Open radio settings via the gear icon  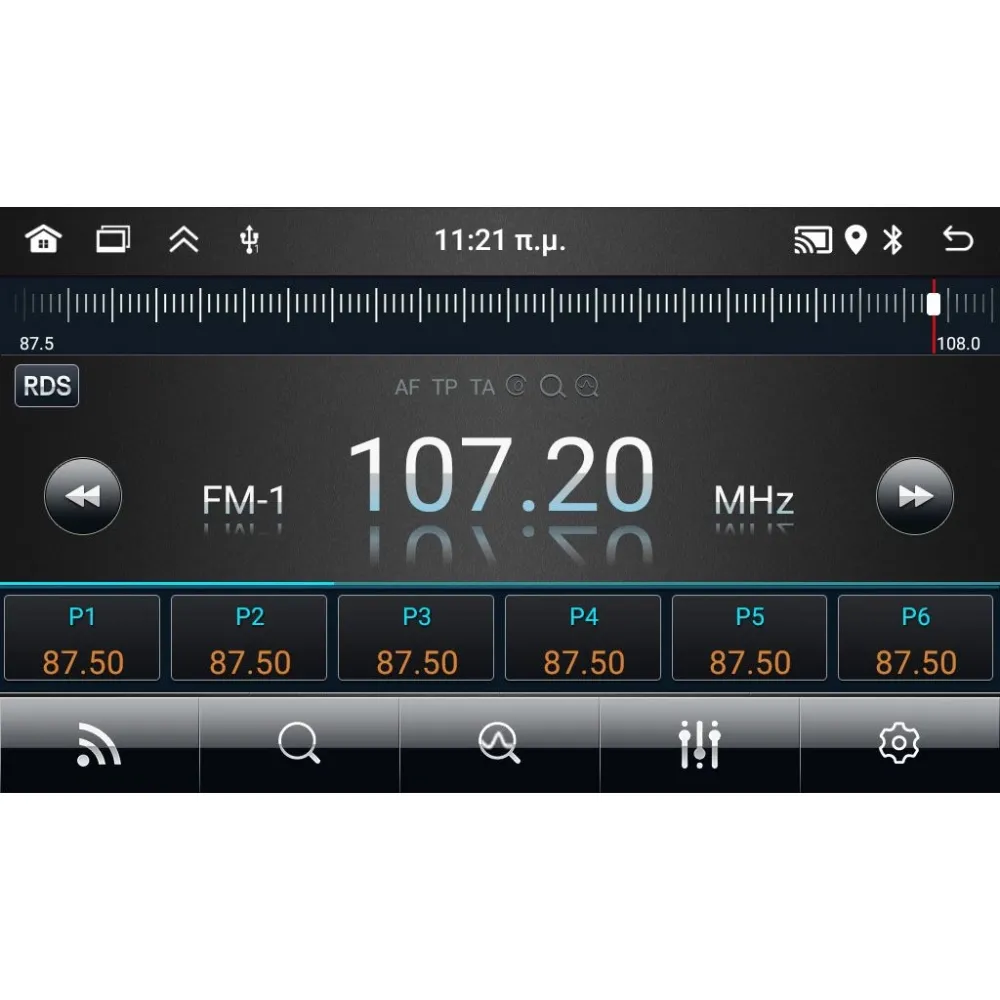[898, 743]
